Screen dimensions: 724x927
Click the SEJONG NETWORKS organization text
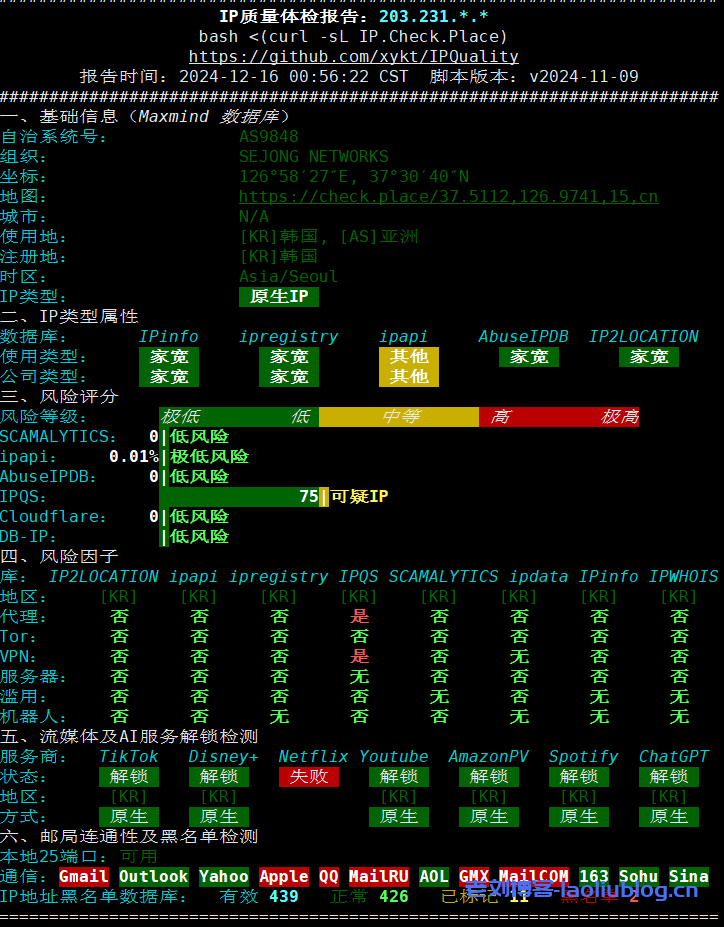(x=313, y=156)
